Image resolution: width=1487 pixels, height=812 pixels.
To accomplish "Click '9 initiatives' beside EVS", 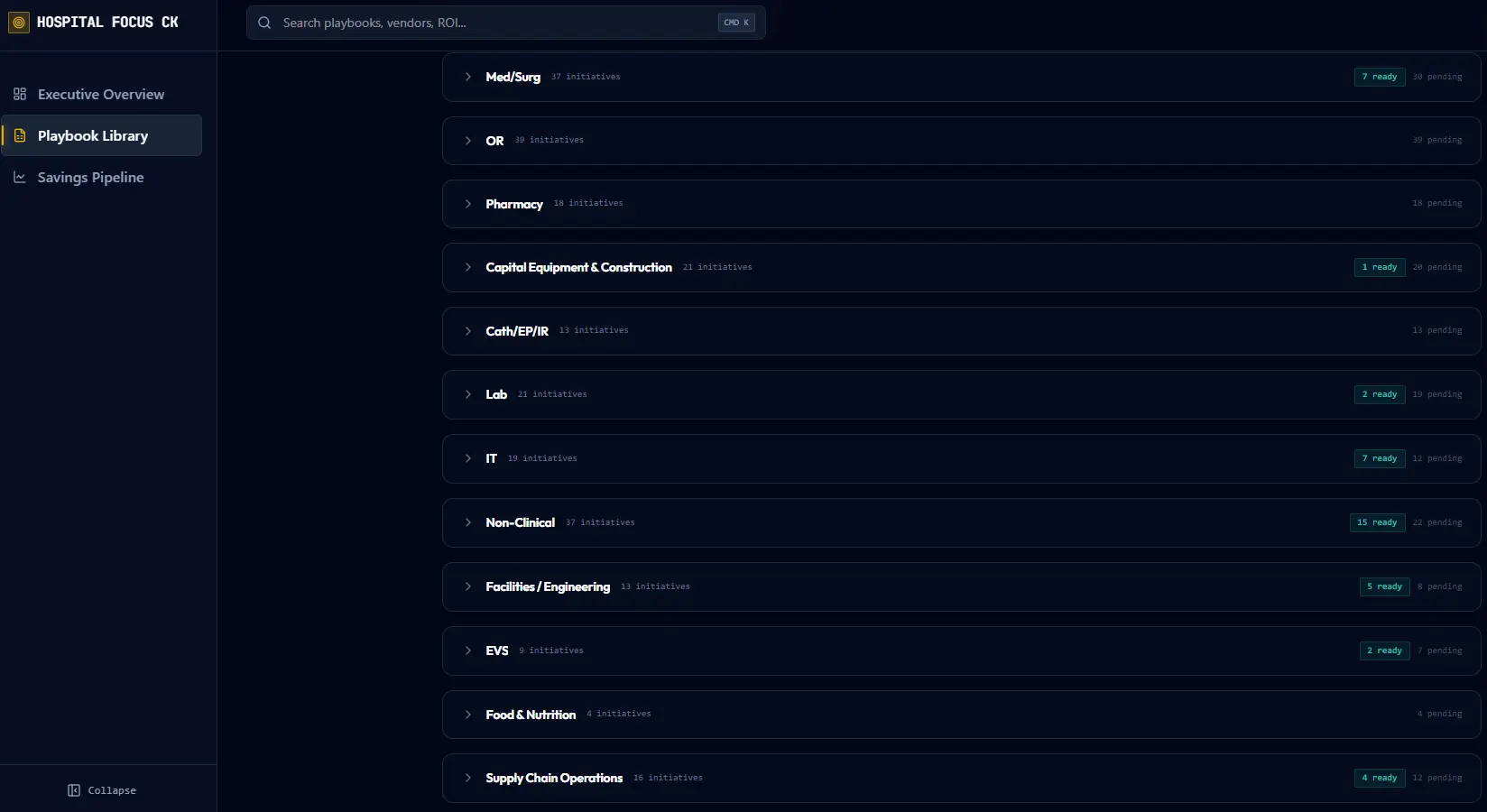I will coord(551,651).
